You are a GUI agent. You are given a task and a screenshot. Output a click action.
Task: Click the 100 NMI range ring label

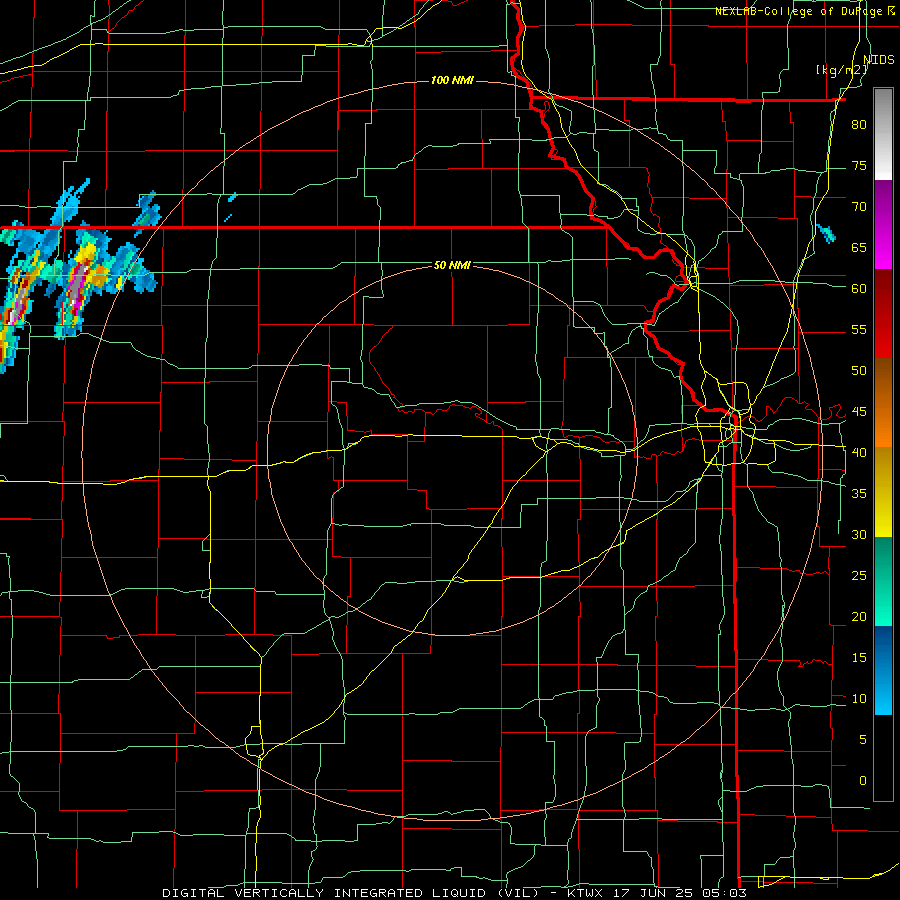452,80
